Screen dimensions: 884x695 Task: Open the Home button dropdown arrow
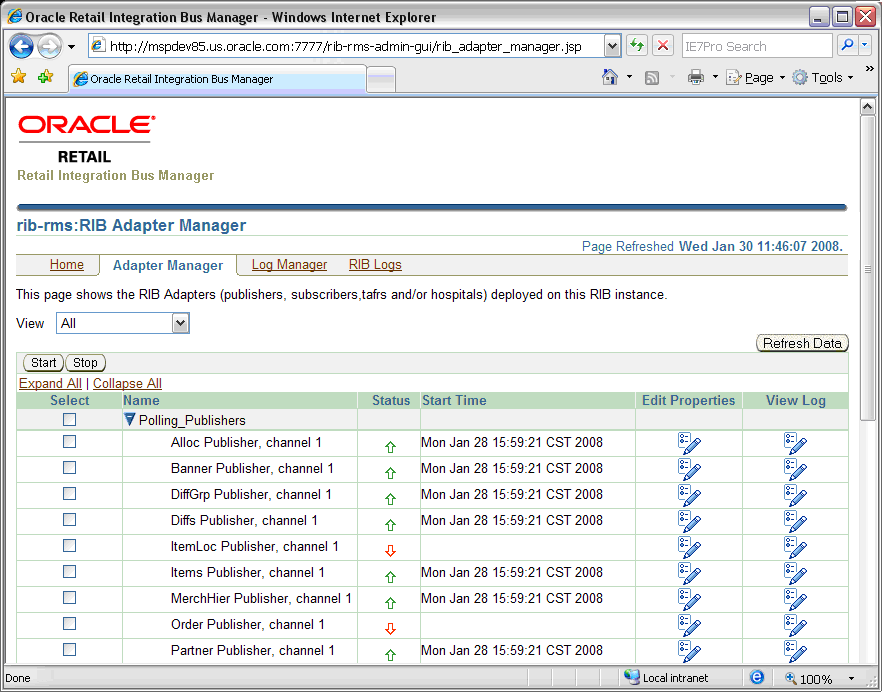tap(629, 77)
